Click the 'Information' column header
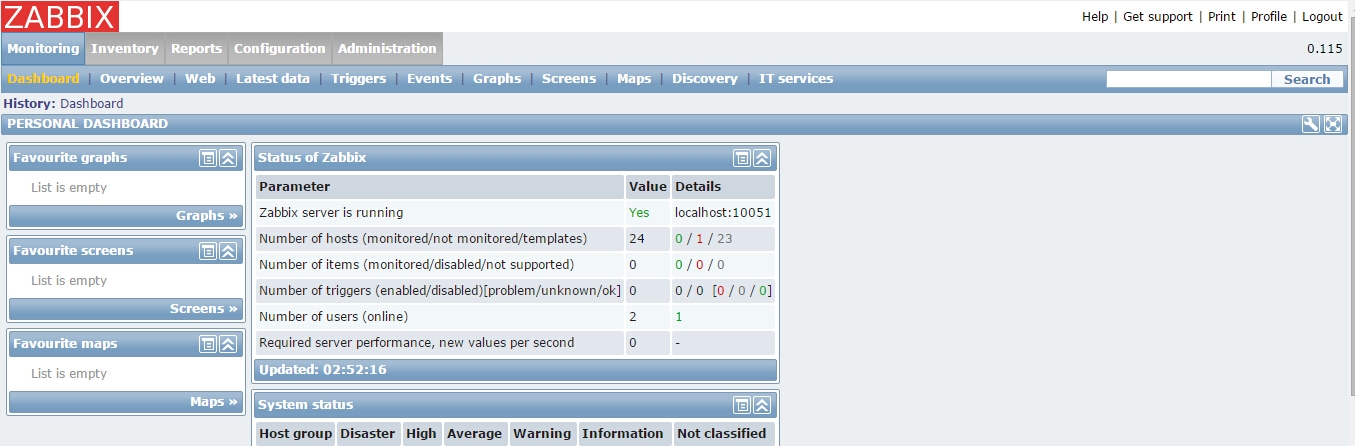The height and width of the screenshot is (446, 1355). pos(623,433)
